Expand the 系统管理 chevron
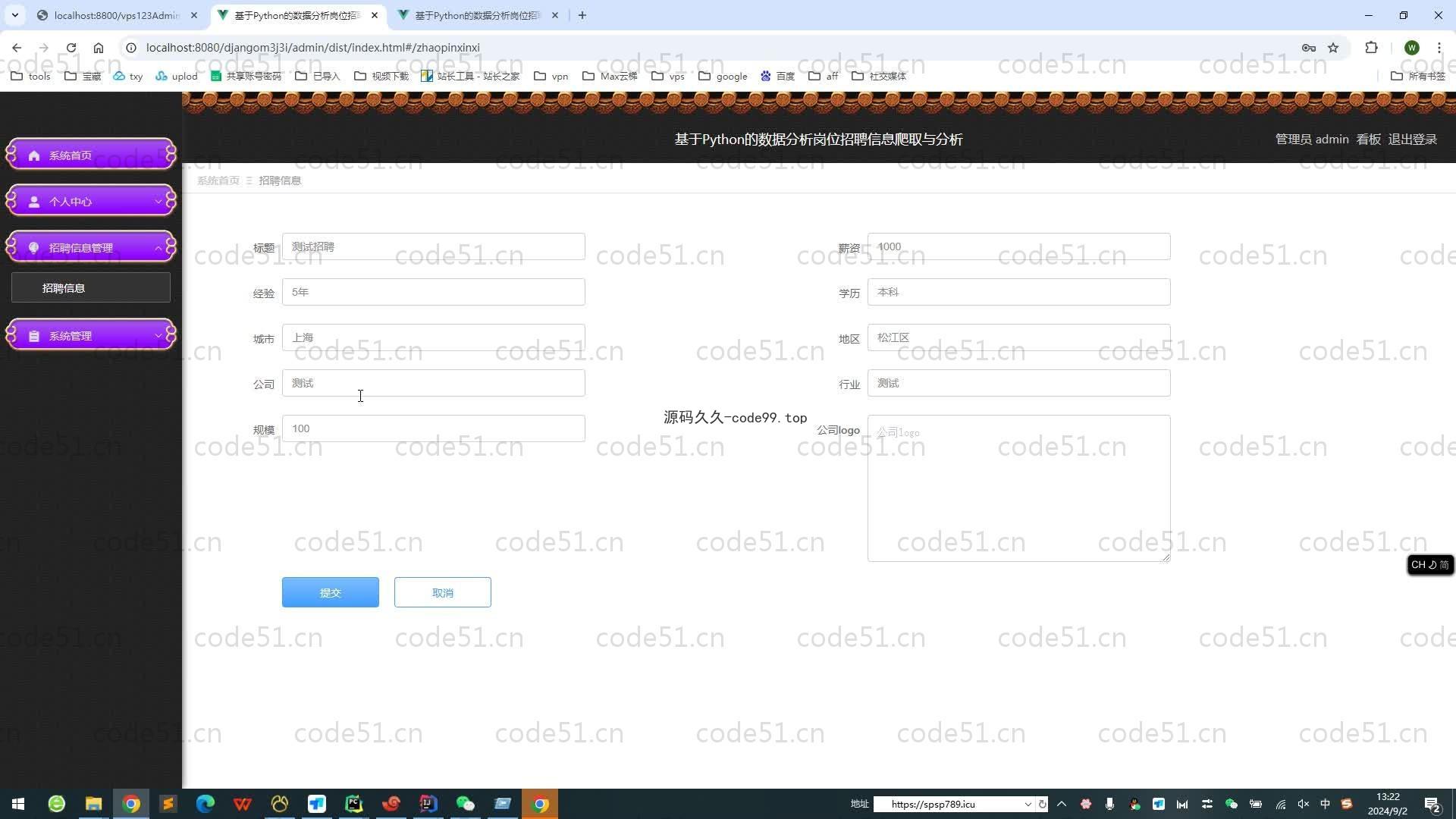The width and height of the screenshot is (1456, 819). (158, 336)
